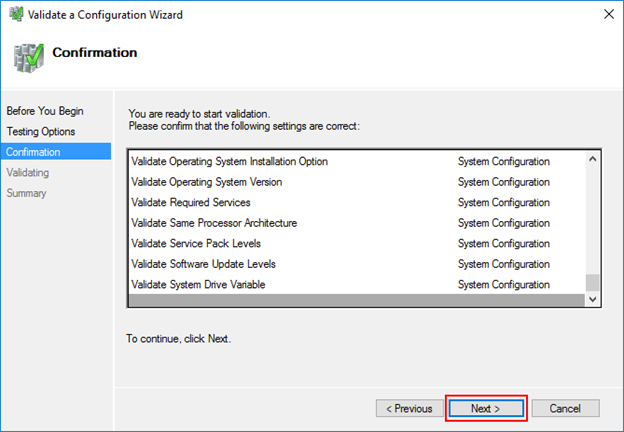This screenshot has height=432, width=624.
Task: Select the Summary step in sidebar
Action: [26, 193]
